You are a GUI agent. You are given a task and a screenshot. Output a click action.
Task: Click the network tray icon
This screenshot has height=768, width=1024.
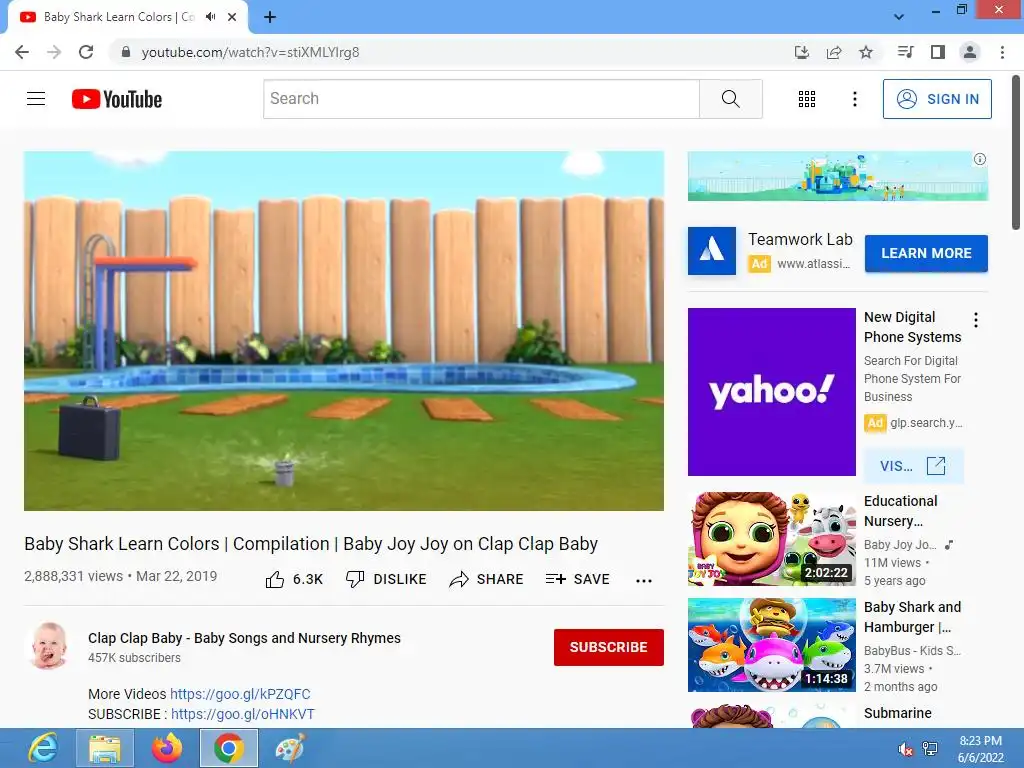click(930, 749)
